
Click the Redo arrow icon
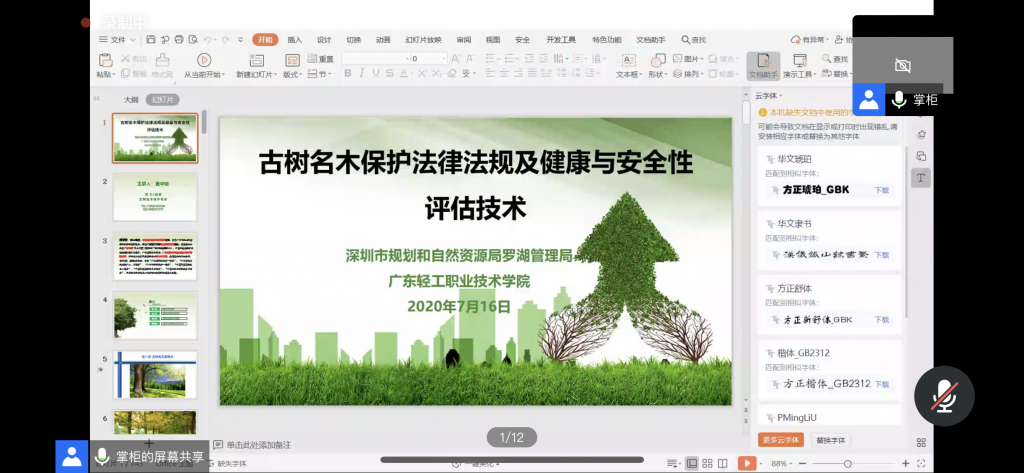point(225,40)
